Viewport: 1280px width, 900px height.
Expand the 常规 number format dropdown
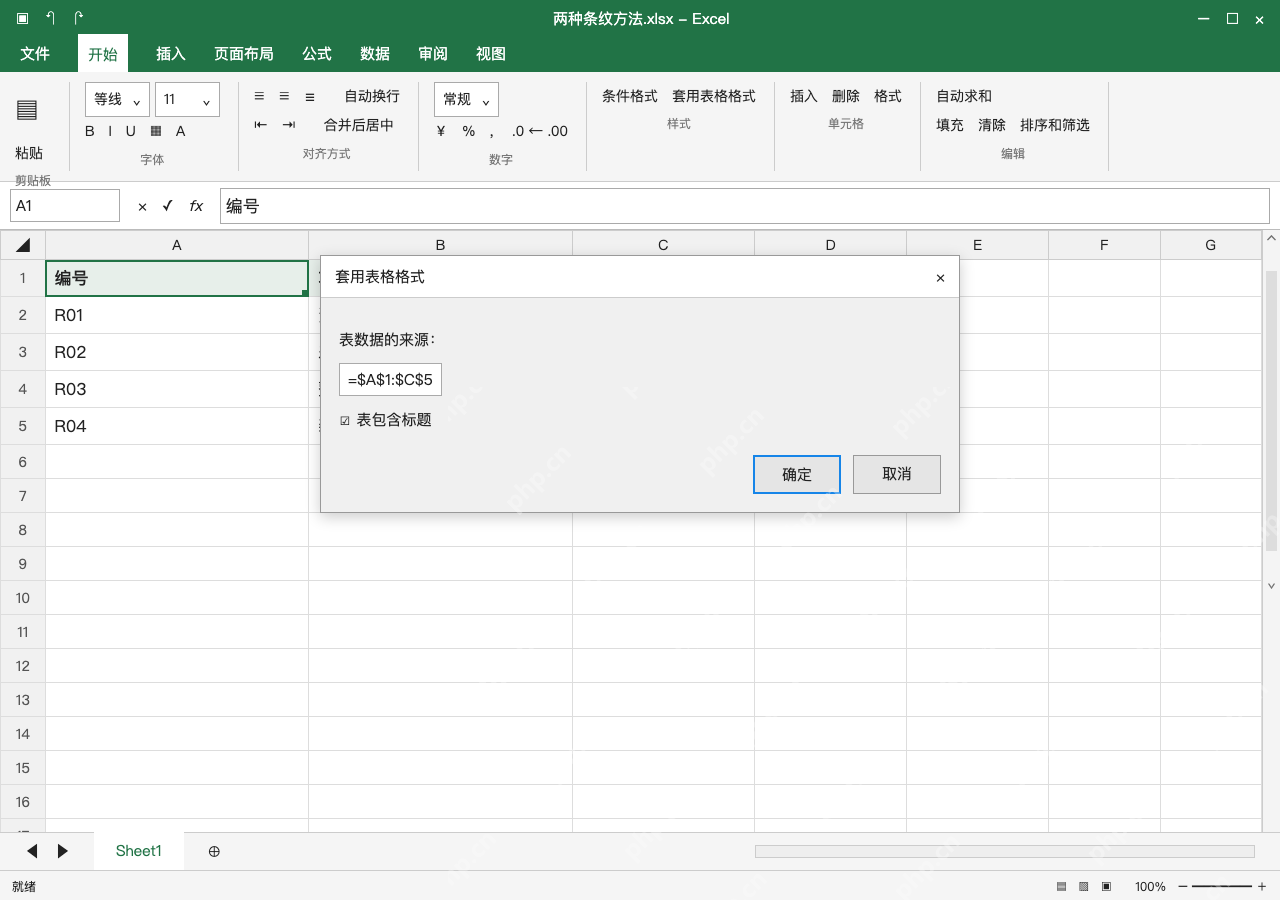pyautogui.click(x=466, y=99)
